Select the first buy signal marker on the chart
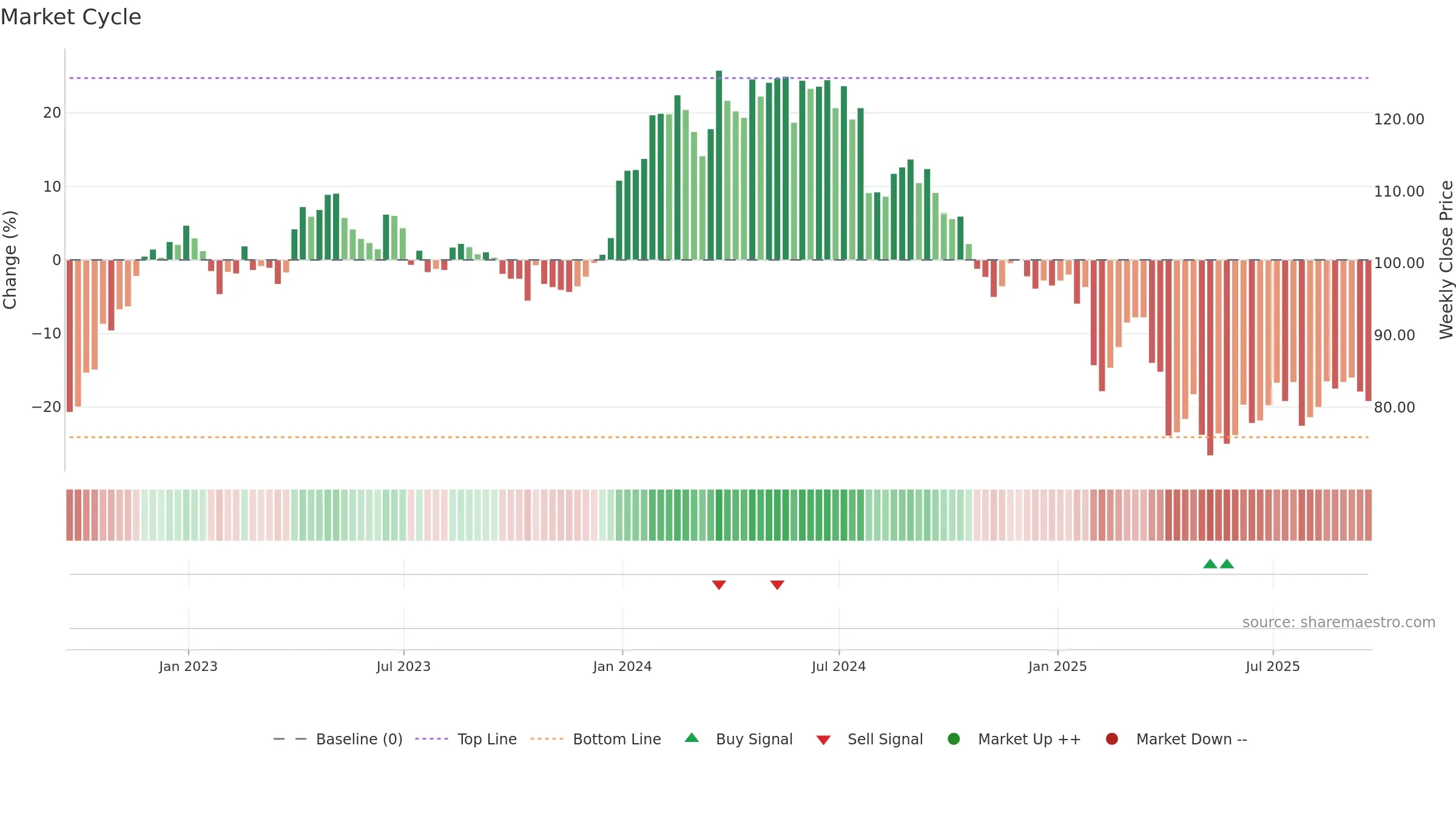The height and width of the screenshot is (819, 1456). 1210,564
